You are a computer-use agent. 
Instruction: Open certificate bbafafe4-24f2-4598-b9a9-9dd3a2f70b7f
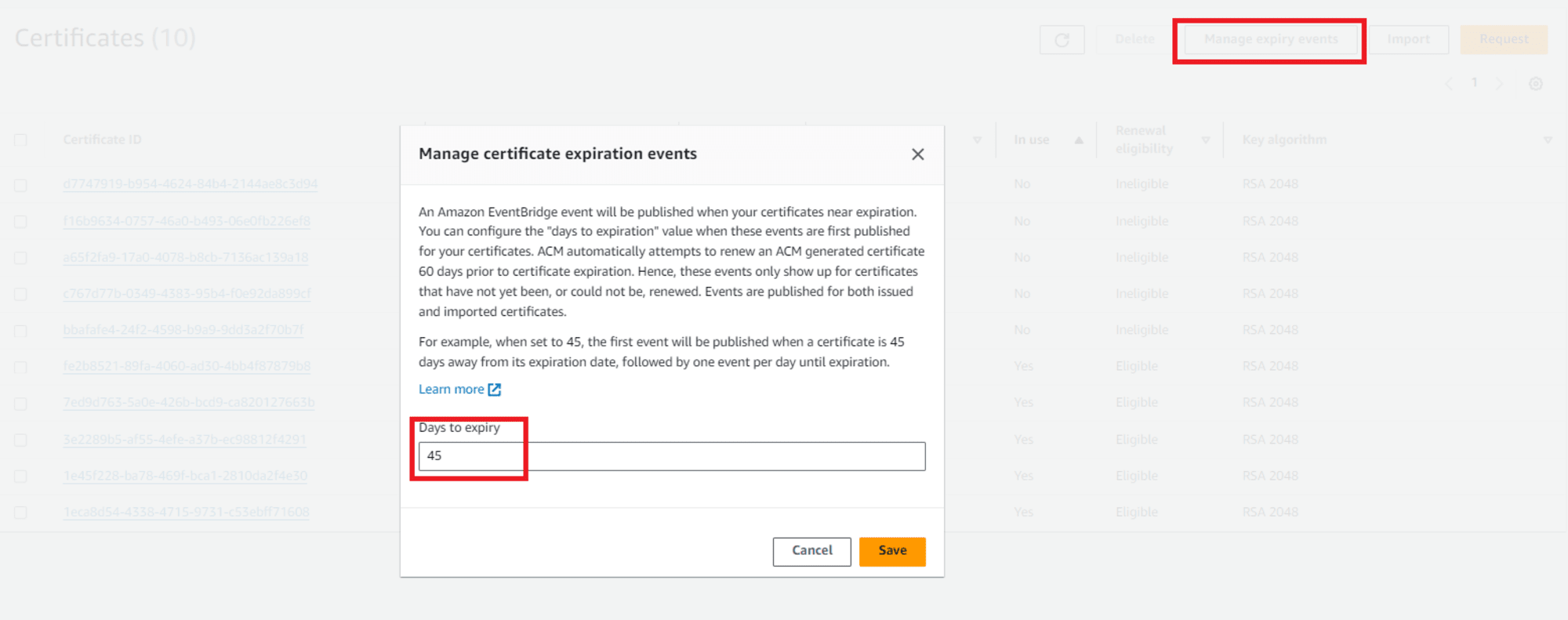(x=183, y=330)
